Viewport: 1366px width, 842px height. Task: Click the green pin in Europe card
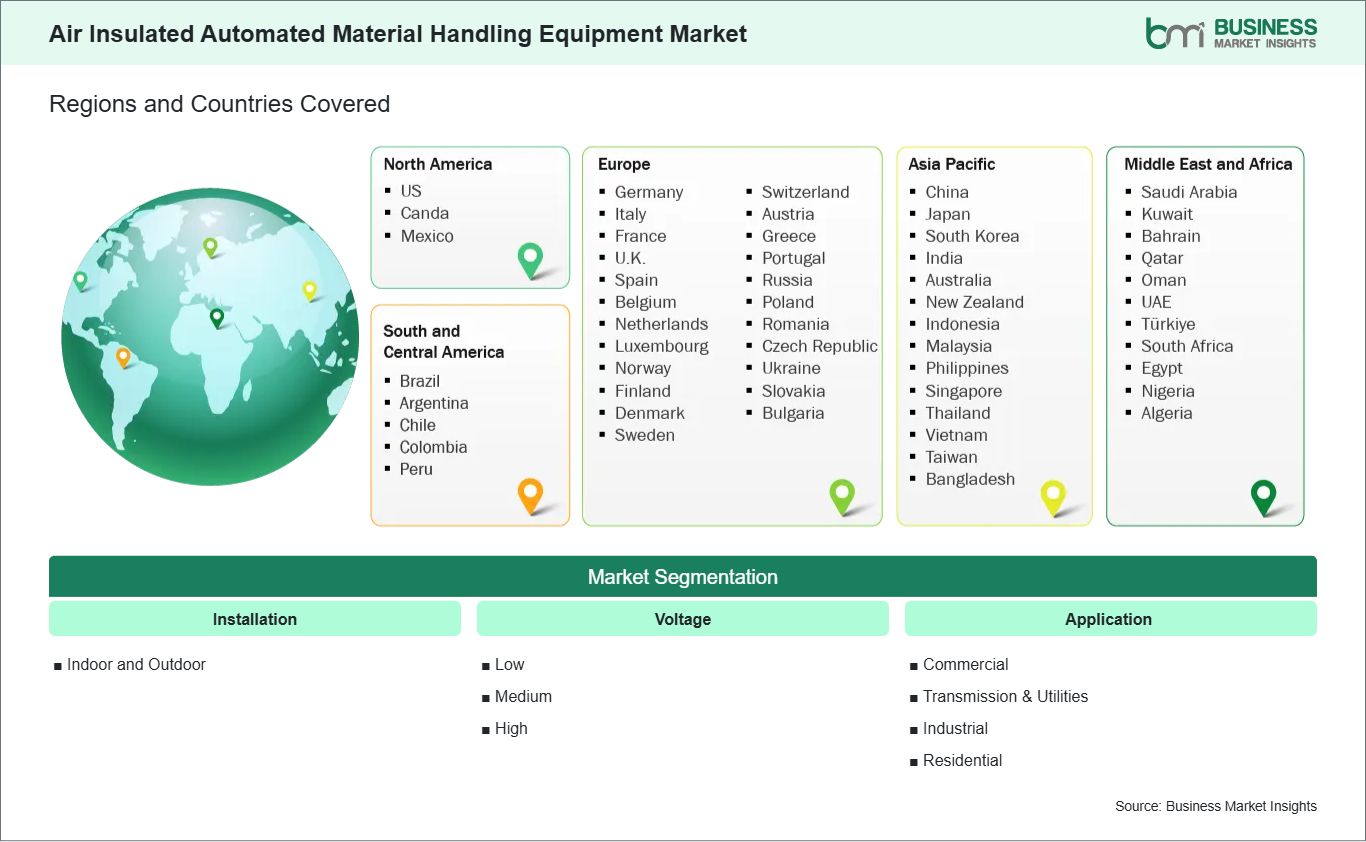[842, 495]
